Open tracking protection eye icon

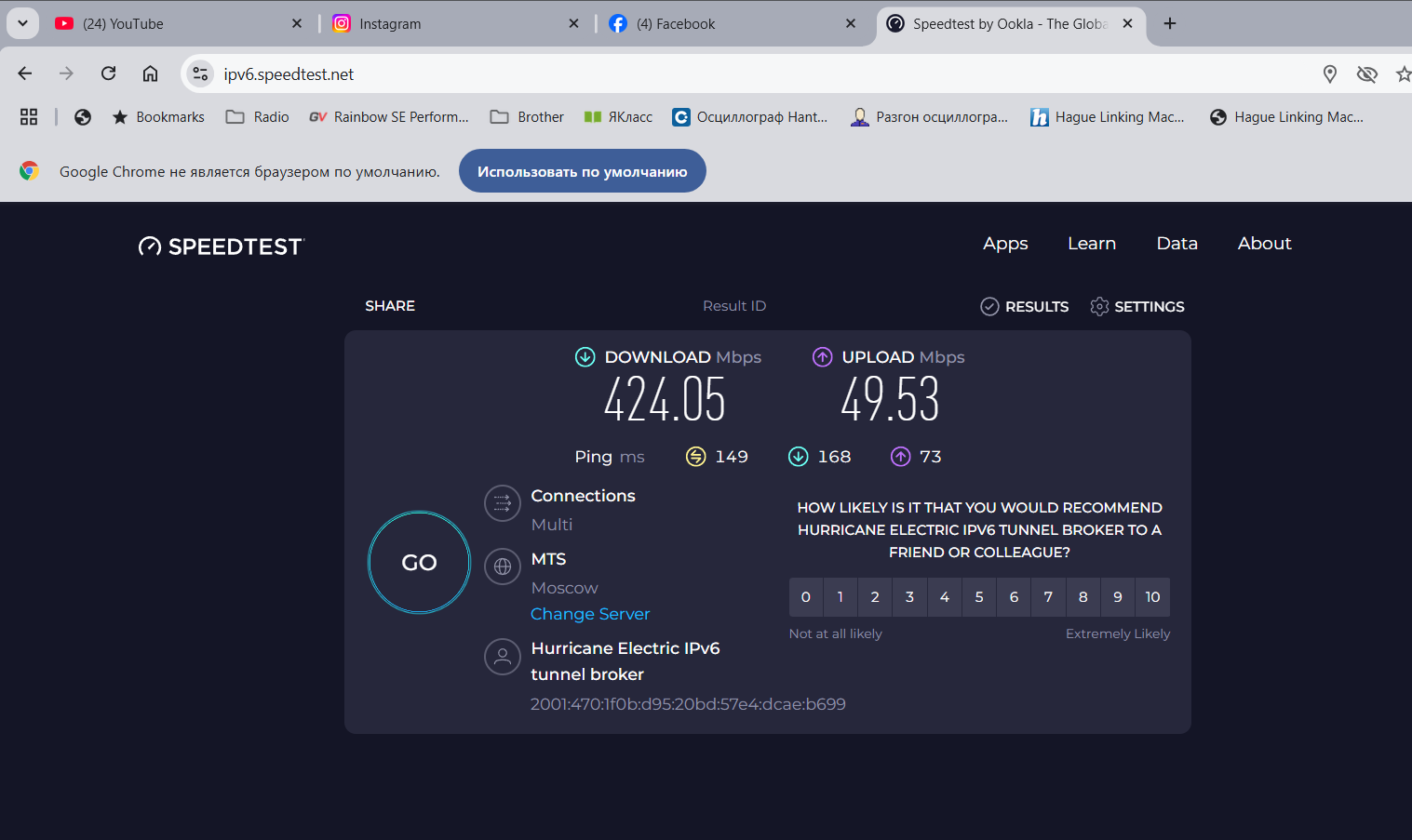1367,73
